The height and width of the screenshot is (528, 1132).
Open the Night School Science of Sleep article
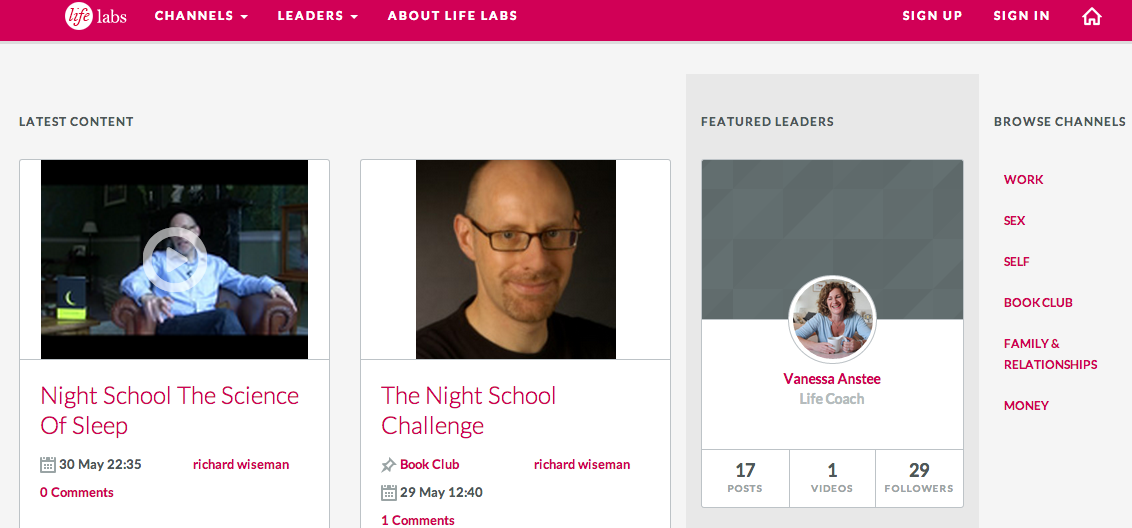(169, 410)
